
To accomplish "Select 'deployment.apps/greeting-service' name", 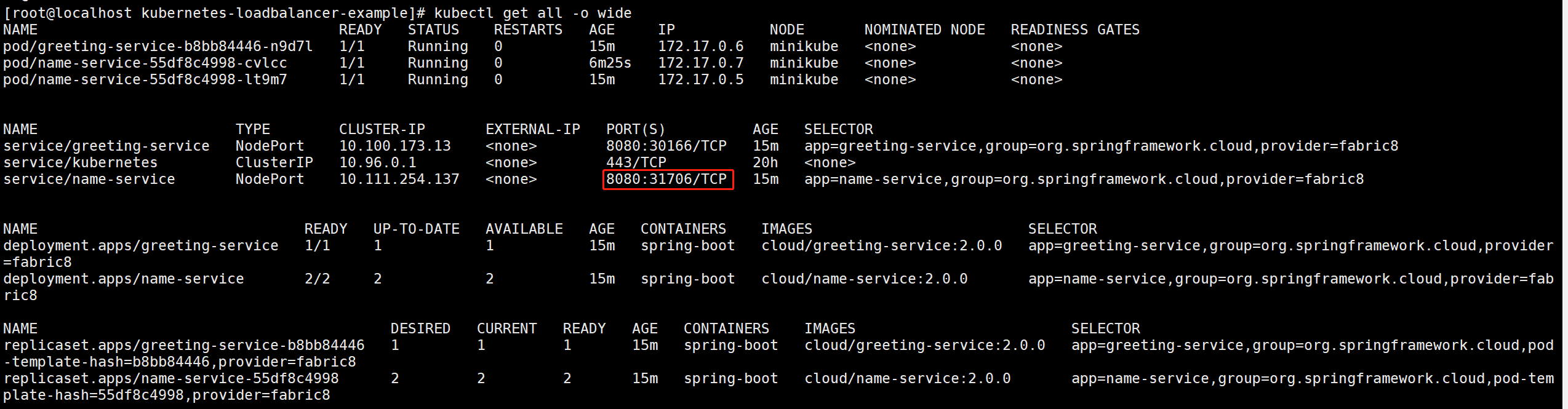I will (140, 245).
